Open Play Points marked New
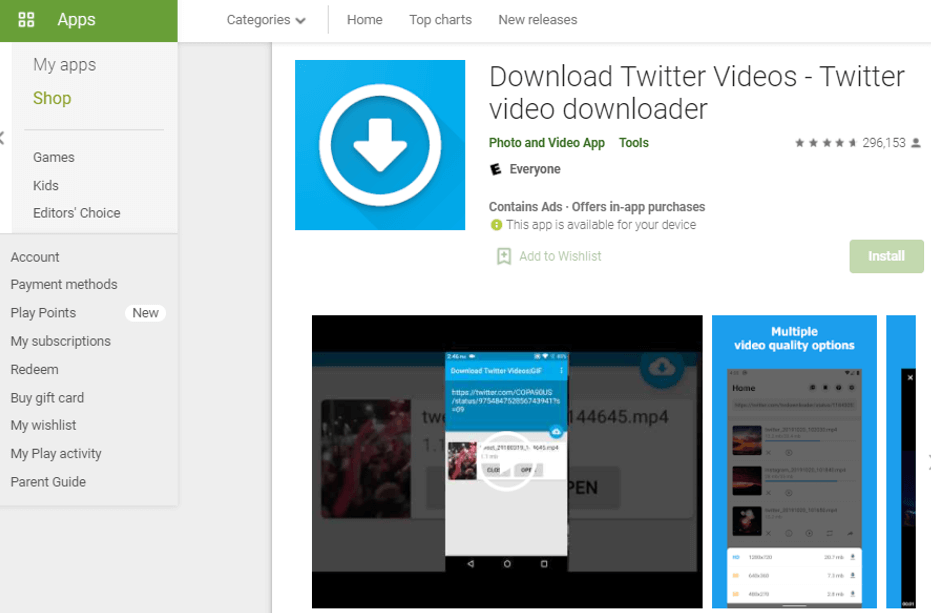This screenshot has height=613, width=931. (43, 312)
